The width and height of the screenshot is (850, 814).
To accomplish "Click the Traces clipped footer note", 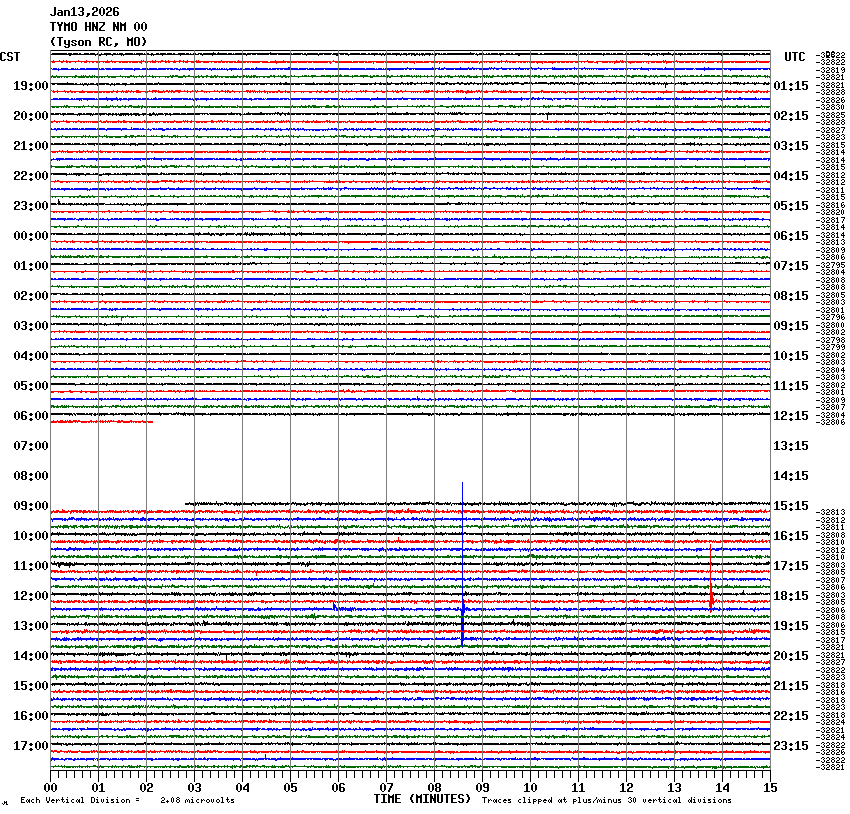I will click(x=606, y=800).
